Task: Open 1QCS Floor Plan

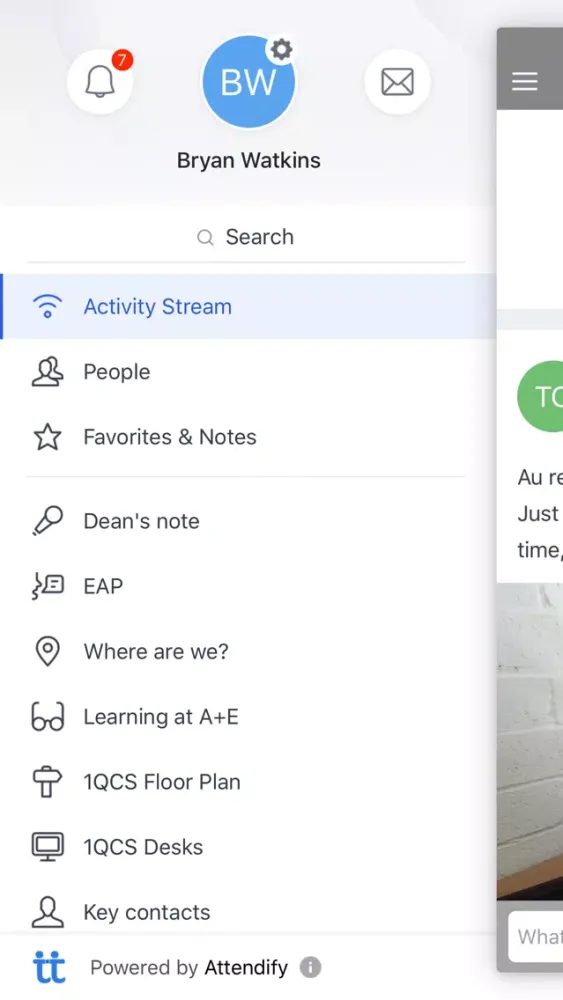Action: click(248, 782)
